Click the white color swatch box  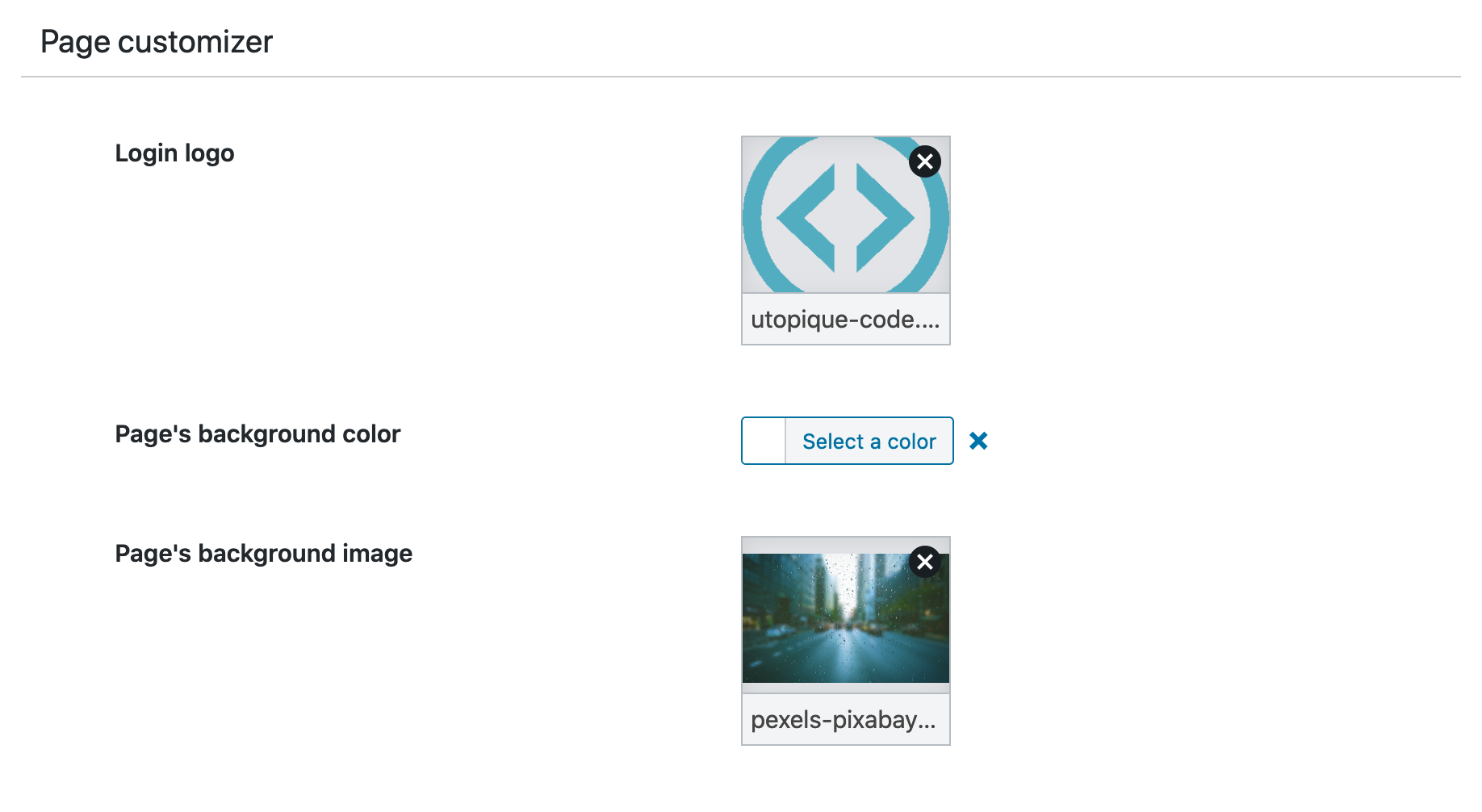click(762, 441)
